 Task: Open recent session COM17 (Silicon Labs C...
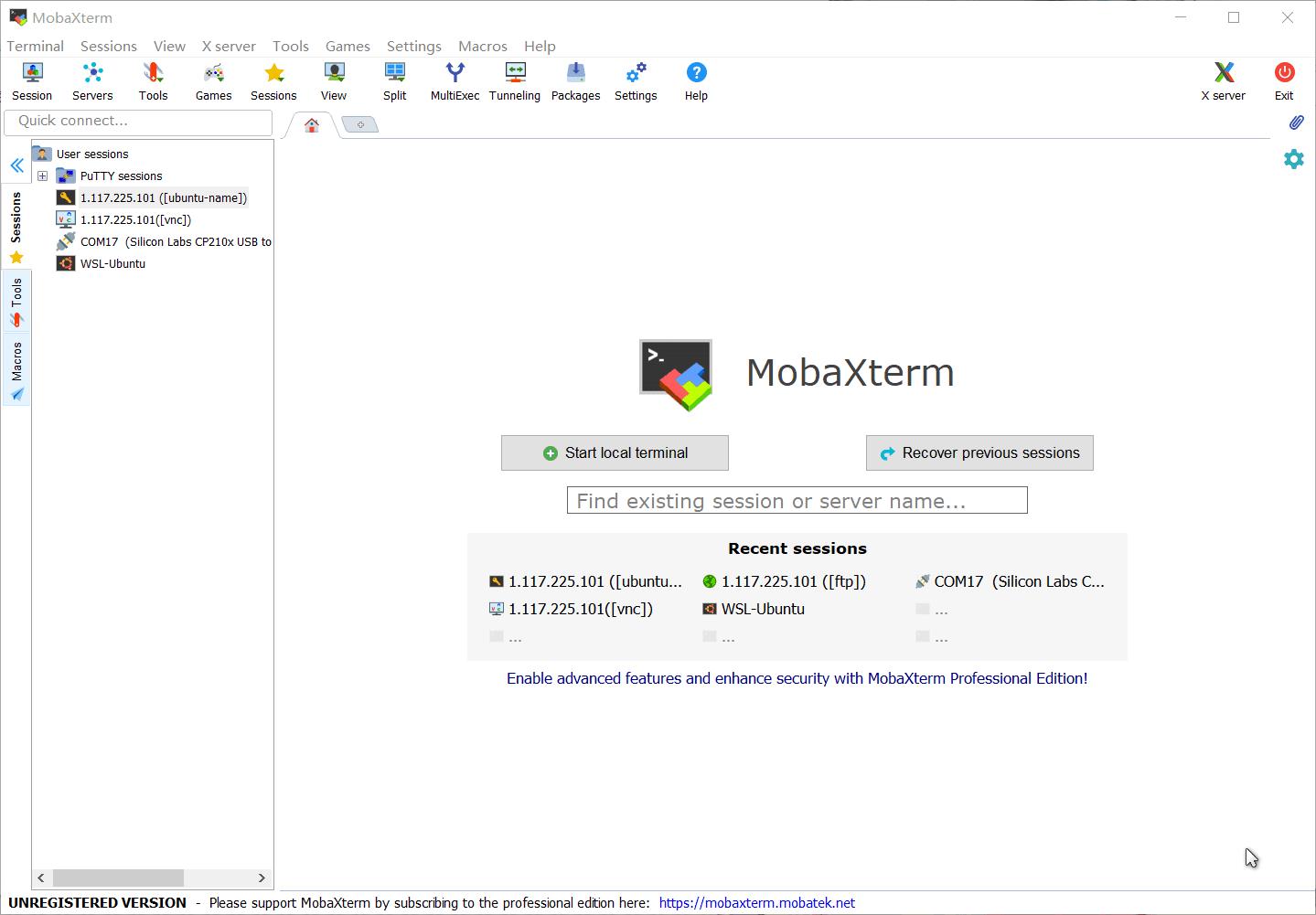click(x=1010, y=581)
